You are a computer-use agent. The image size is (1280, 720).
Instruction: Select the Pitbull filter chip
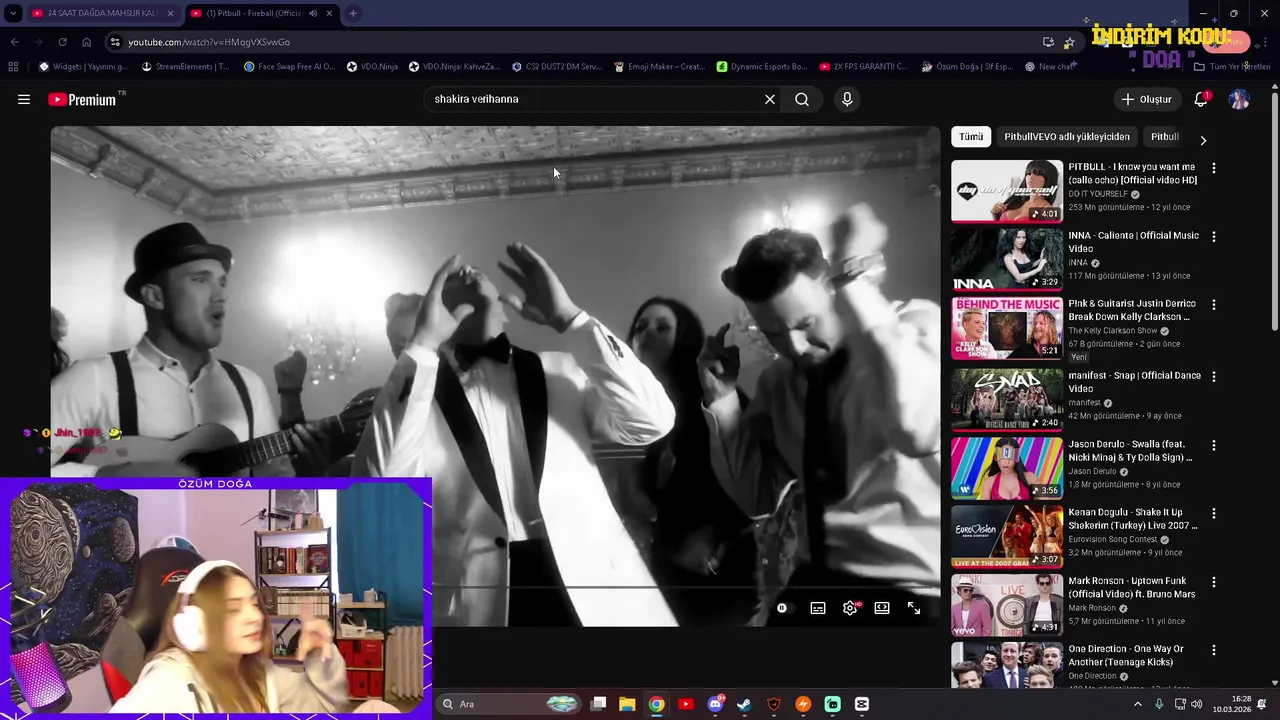1164,137
